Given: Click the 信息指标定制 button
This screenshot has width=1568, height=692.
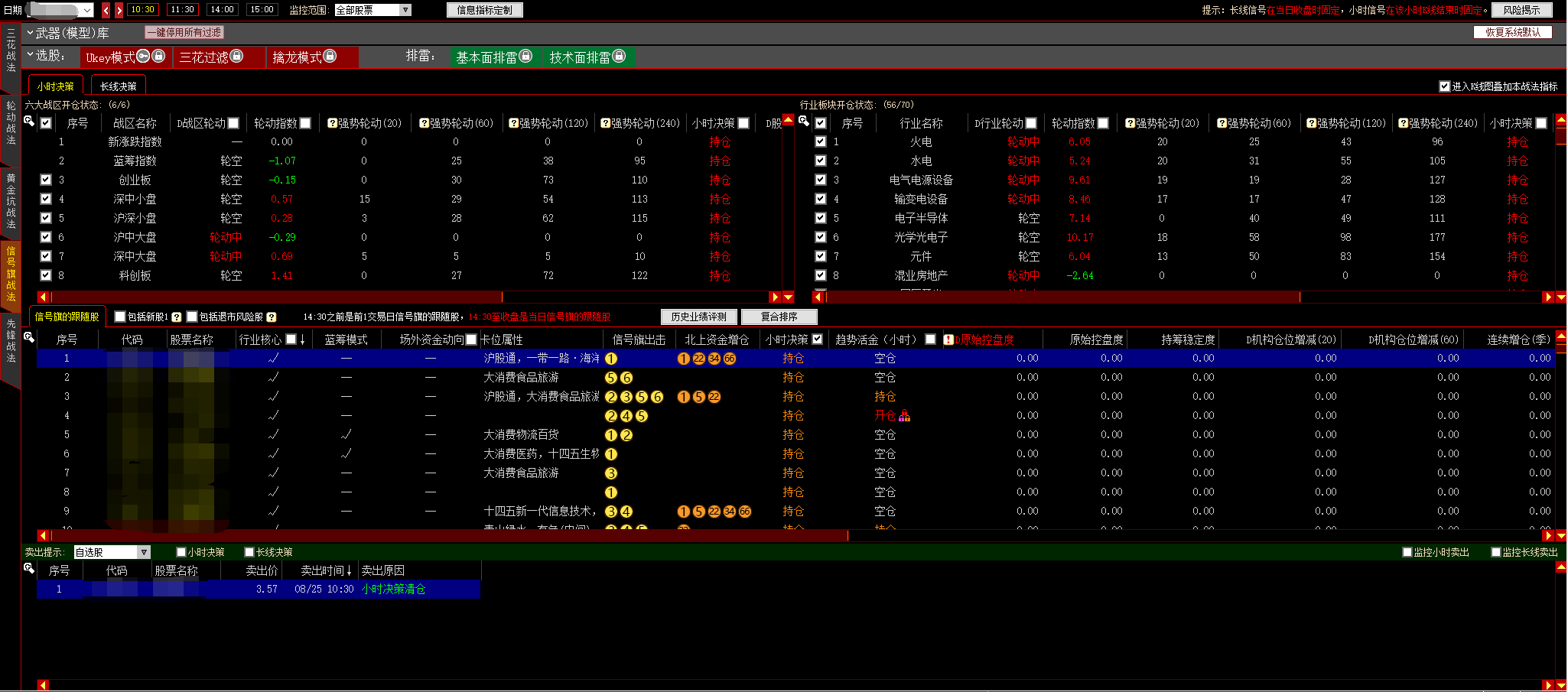Looking at the screenshot, I should coord(484,10).
